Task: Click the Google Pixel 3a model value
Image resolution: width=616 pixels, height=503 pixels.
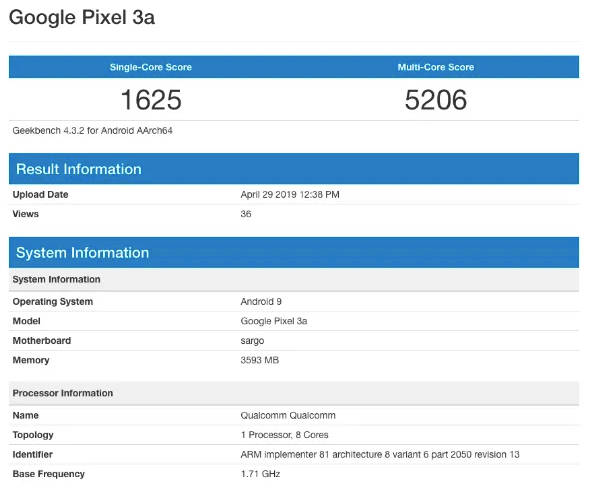Action: 276,321
